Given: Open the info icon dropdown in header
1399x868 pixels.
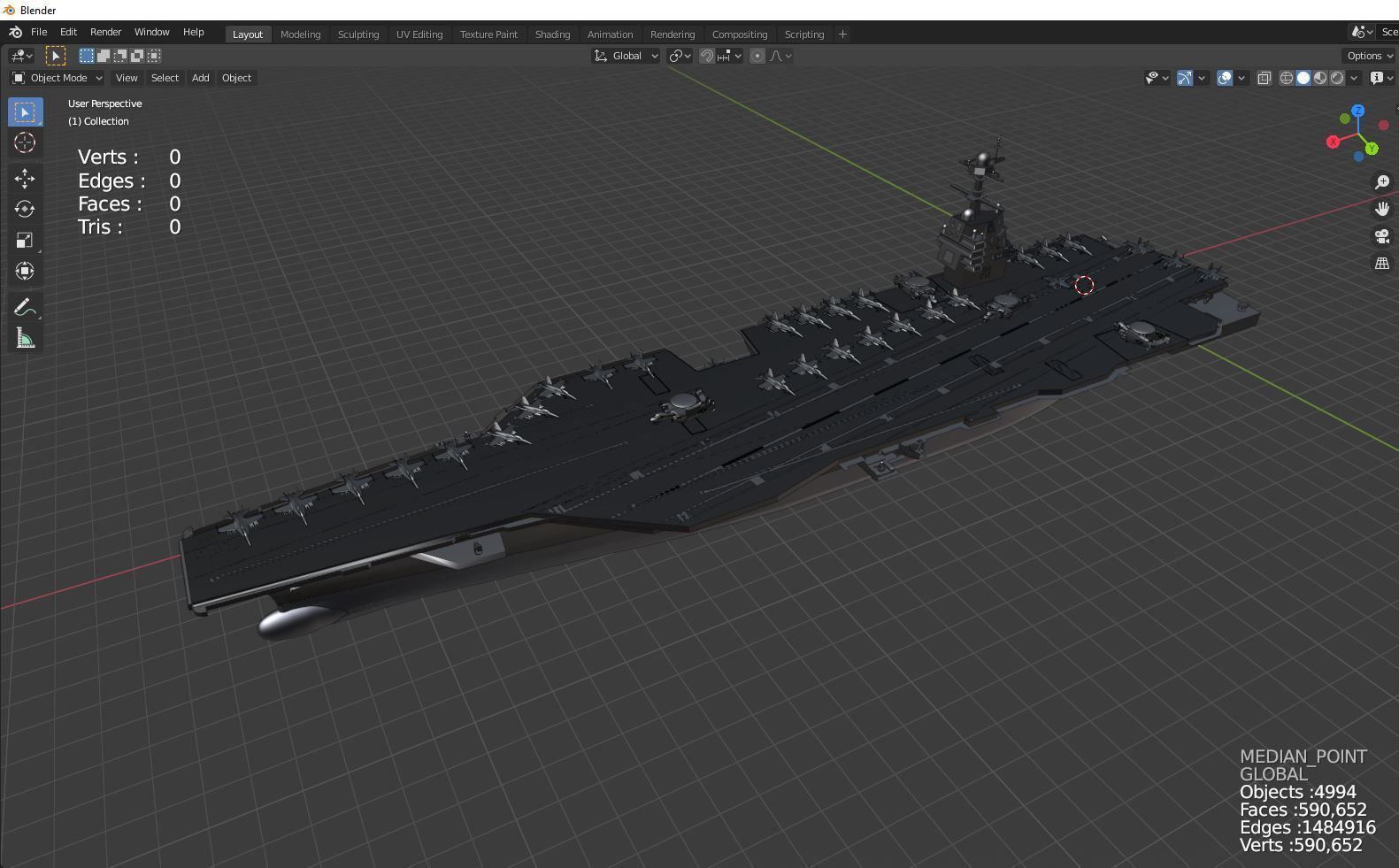Looking at the screenshot, I should tap(1380, 78).
